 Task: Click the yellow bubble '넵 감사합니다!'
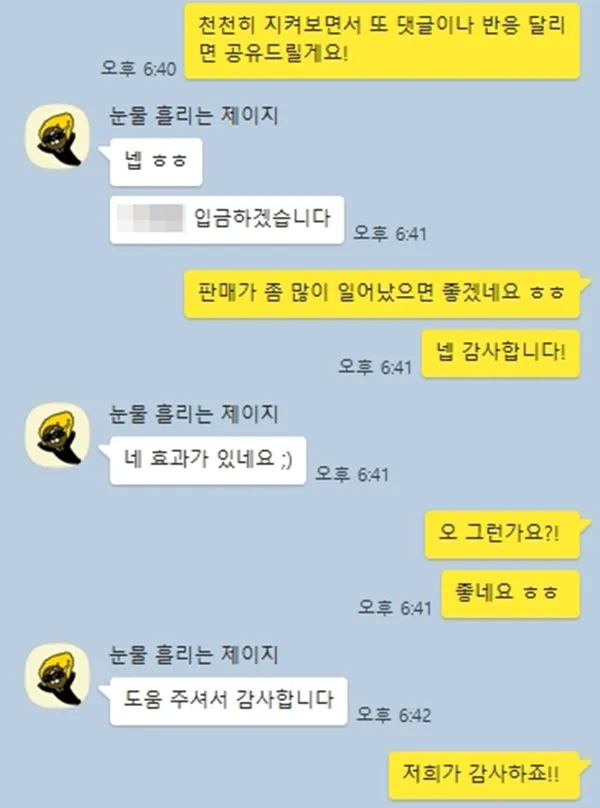click(x=501, y=354)
